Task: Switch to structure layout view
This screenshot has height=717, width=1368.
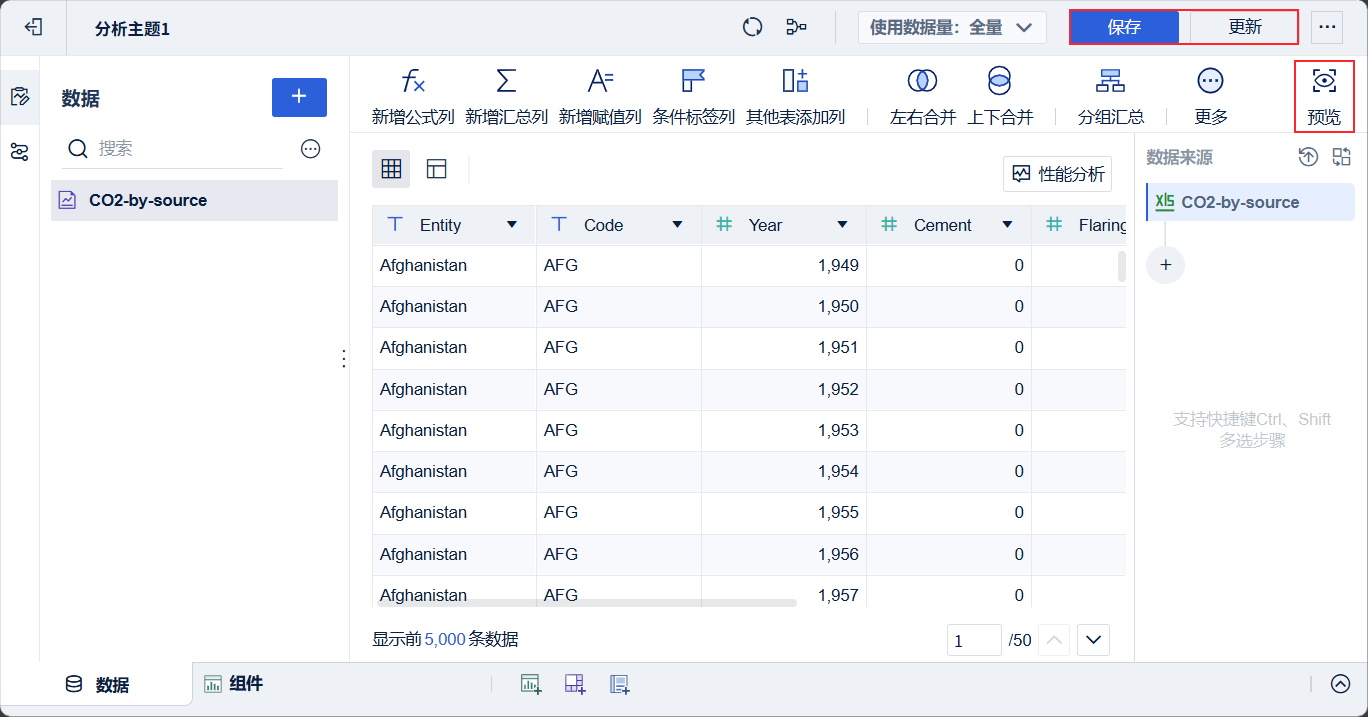Action: point(436,169)
